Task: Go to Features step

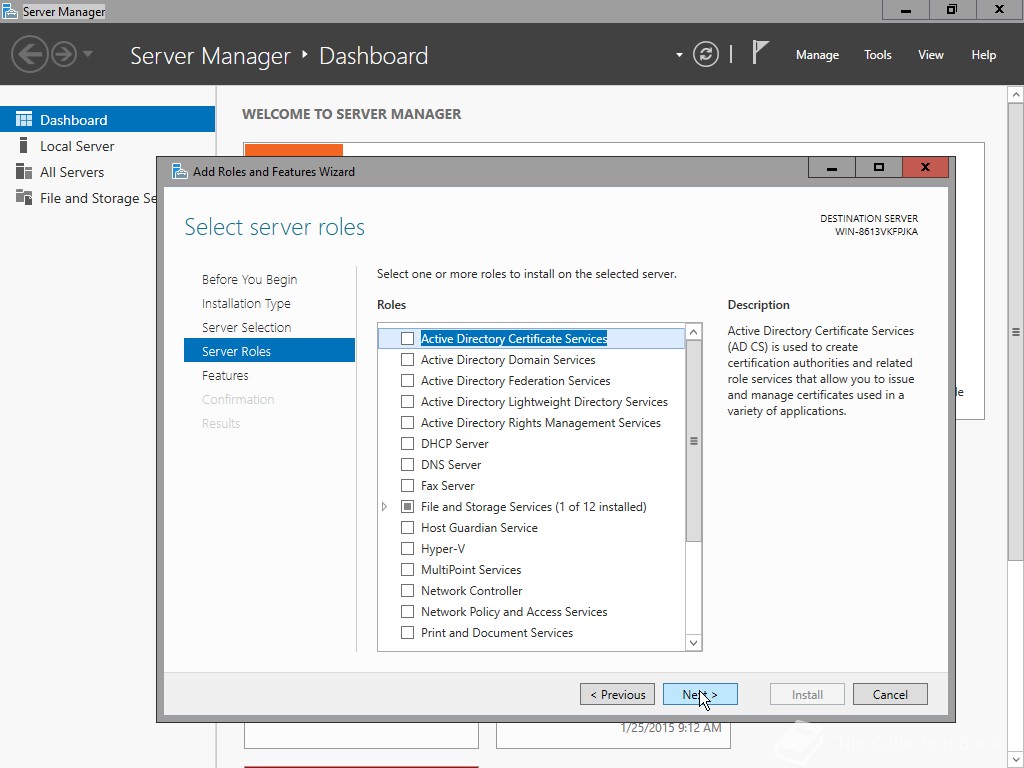Action: [225, 376]
